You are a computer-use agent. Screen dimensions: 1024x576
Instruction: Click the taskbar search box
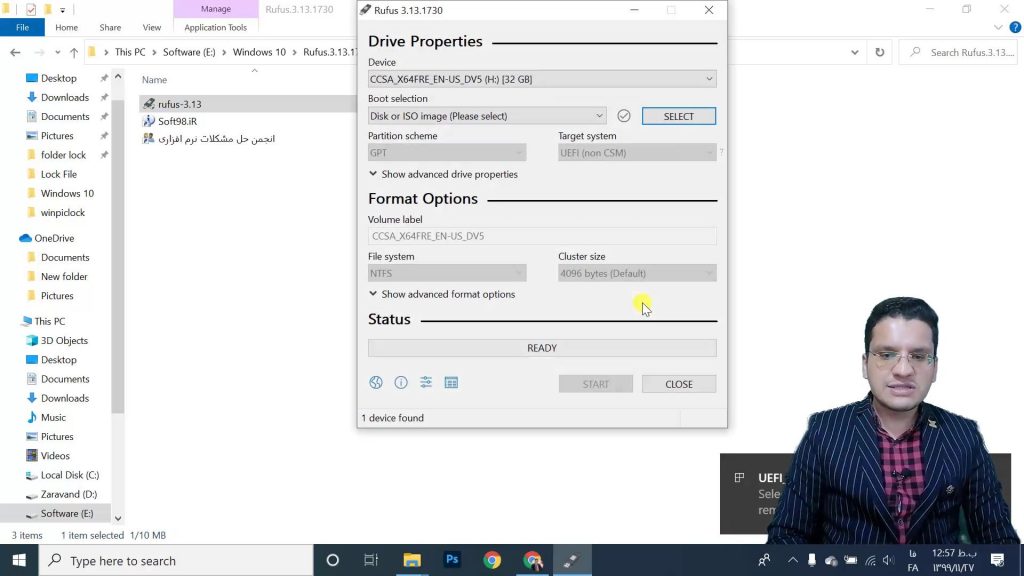[176, 560]
